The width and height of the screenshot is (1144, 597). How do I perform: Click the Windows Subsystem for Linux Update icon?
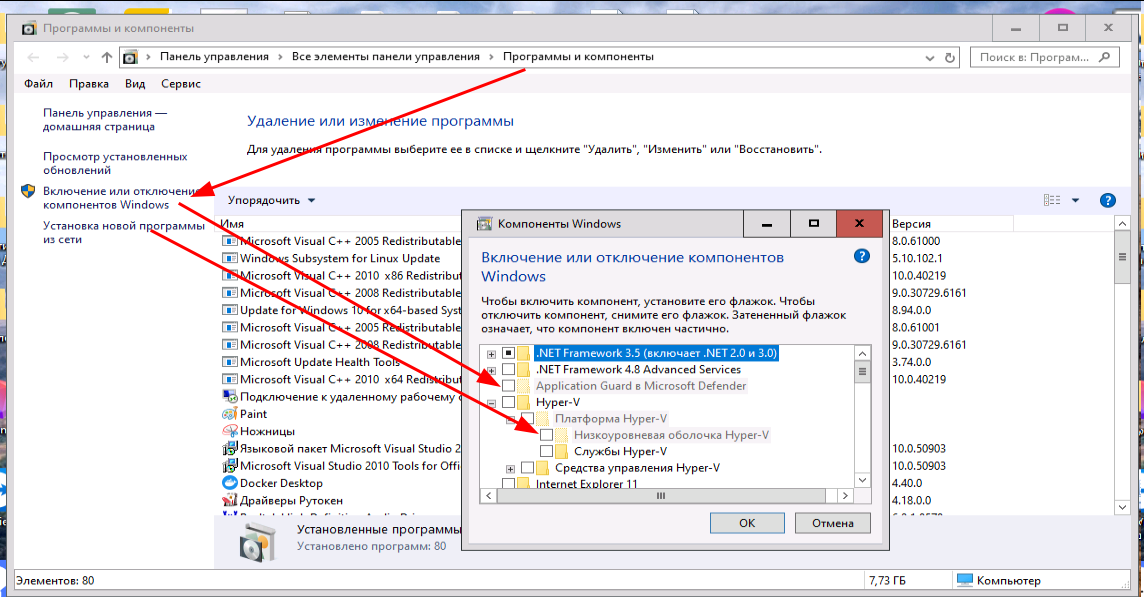pyautogui.click(x=230, y=258)
